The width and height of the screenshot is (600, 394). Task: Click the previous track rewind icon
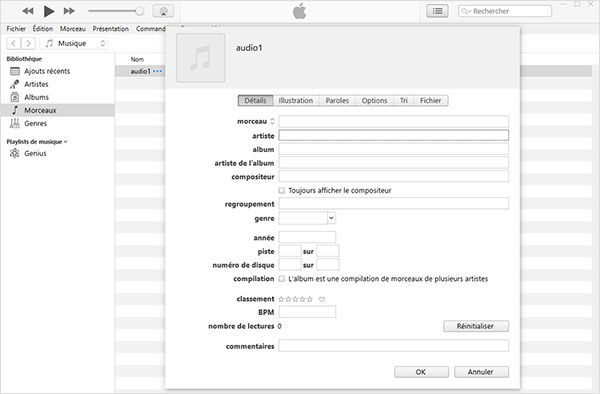pos(27,11)
